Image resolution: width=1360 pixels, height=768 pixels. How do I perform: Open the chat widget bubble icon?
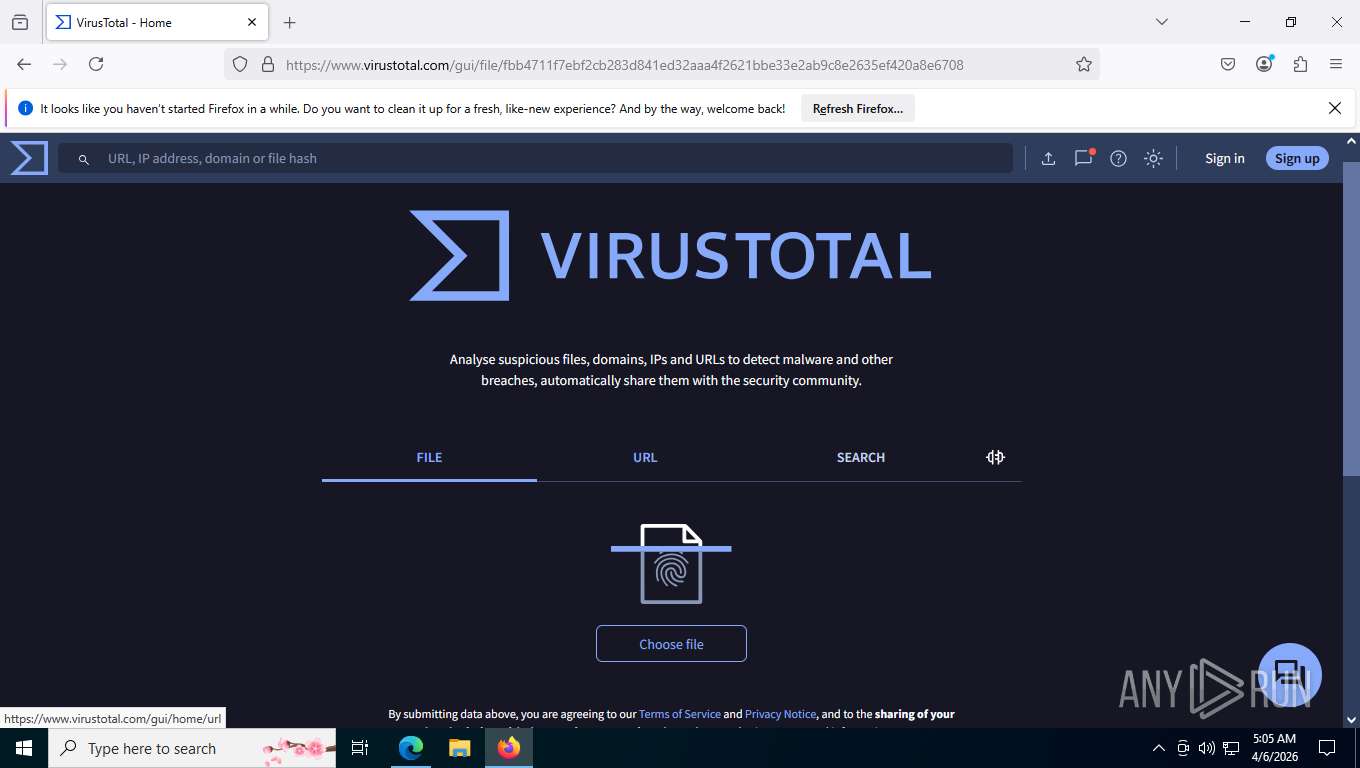pyautogui.click(x=1290, y=675)
